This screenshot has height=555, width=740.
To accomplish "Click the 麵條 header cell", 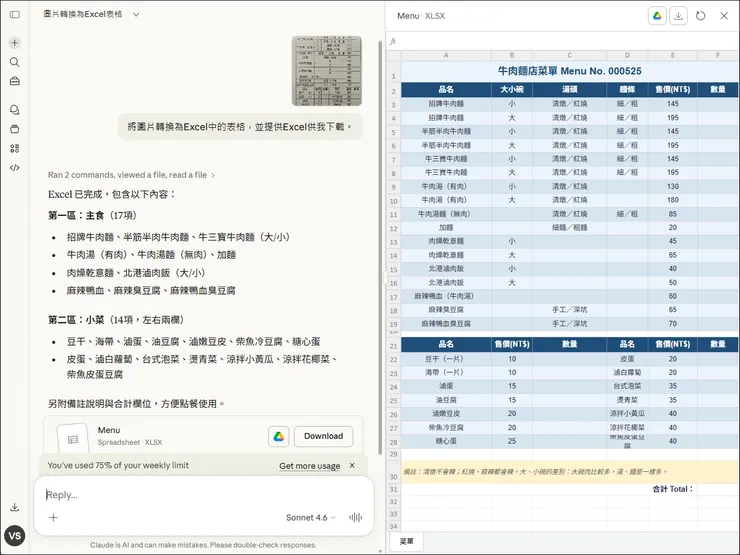I will pyautogui.click(x=627, y=90).
